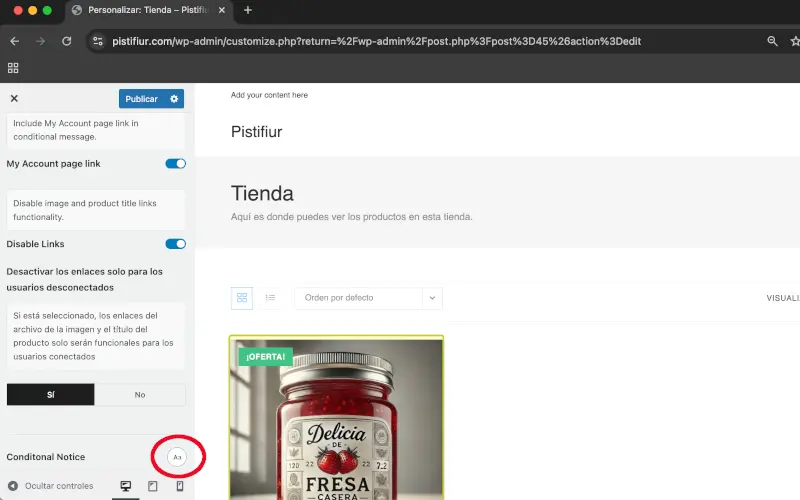This screenshot has width=800, height=500.
Task: Click zoom magnifier icon in address bar
Action: coord(772,41)
